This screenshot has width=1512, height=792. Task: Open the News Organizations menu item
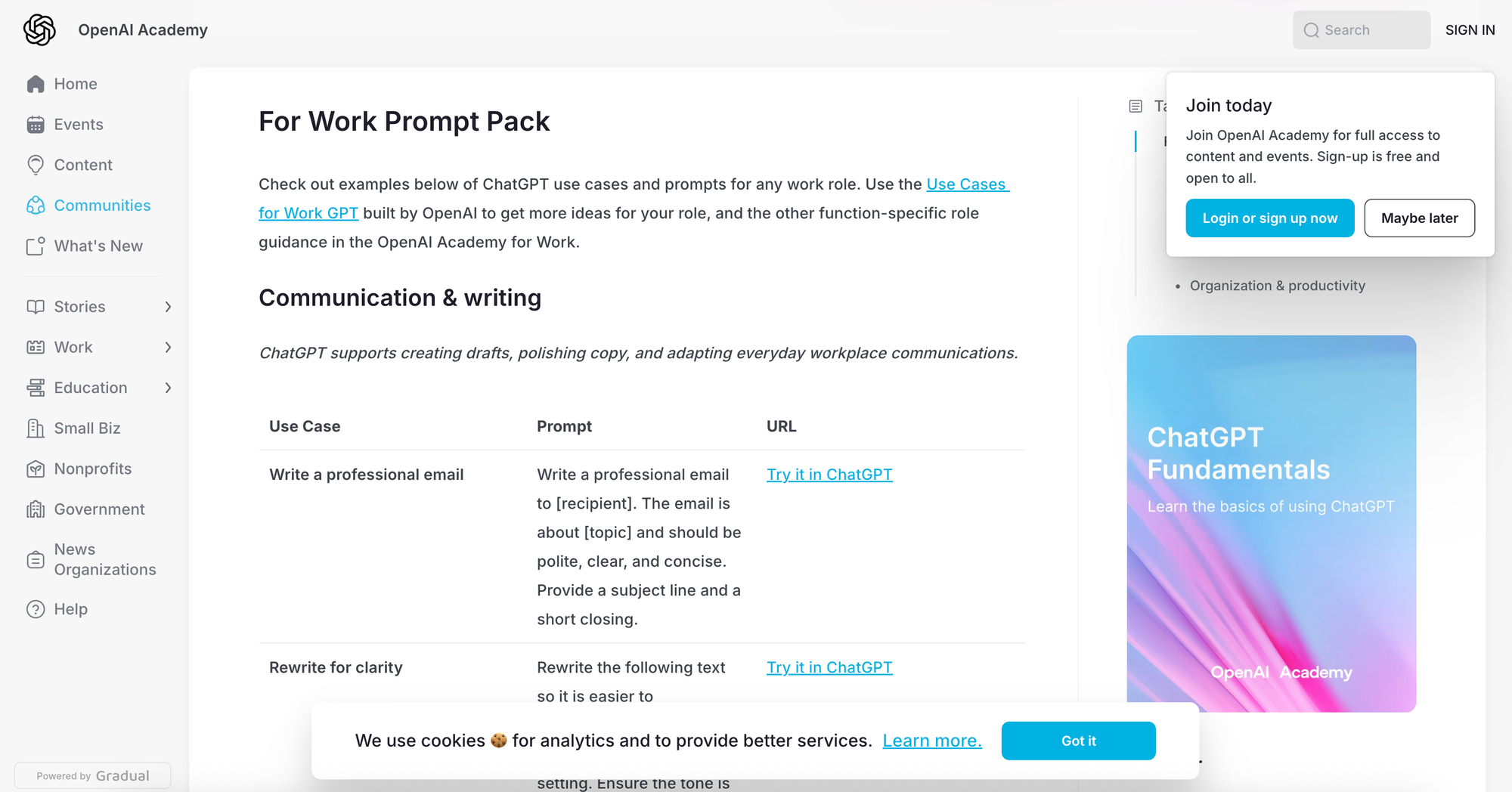coord(104,559)
